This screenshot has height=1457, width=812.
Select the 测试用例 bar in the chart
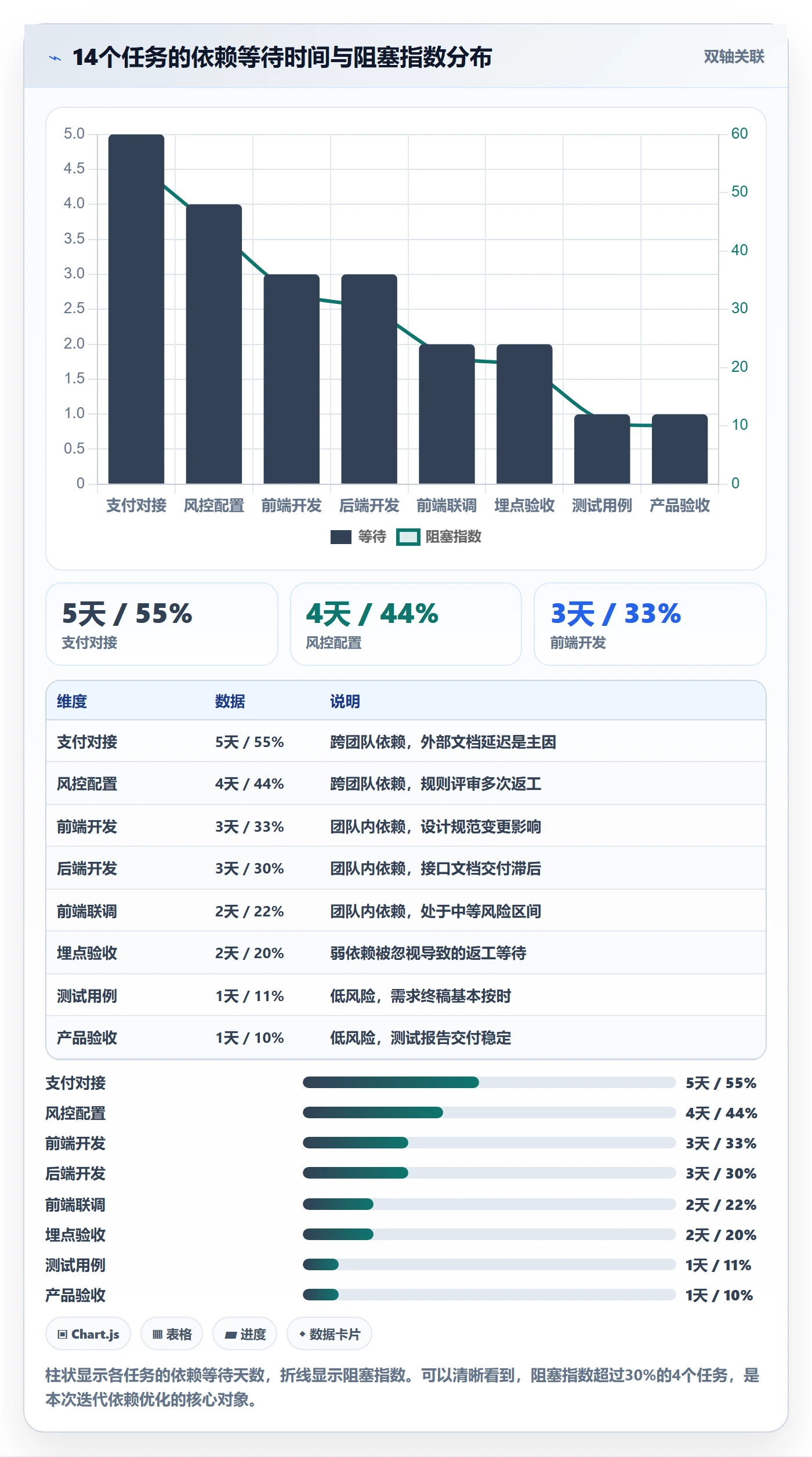click(x=602, y=449)
